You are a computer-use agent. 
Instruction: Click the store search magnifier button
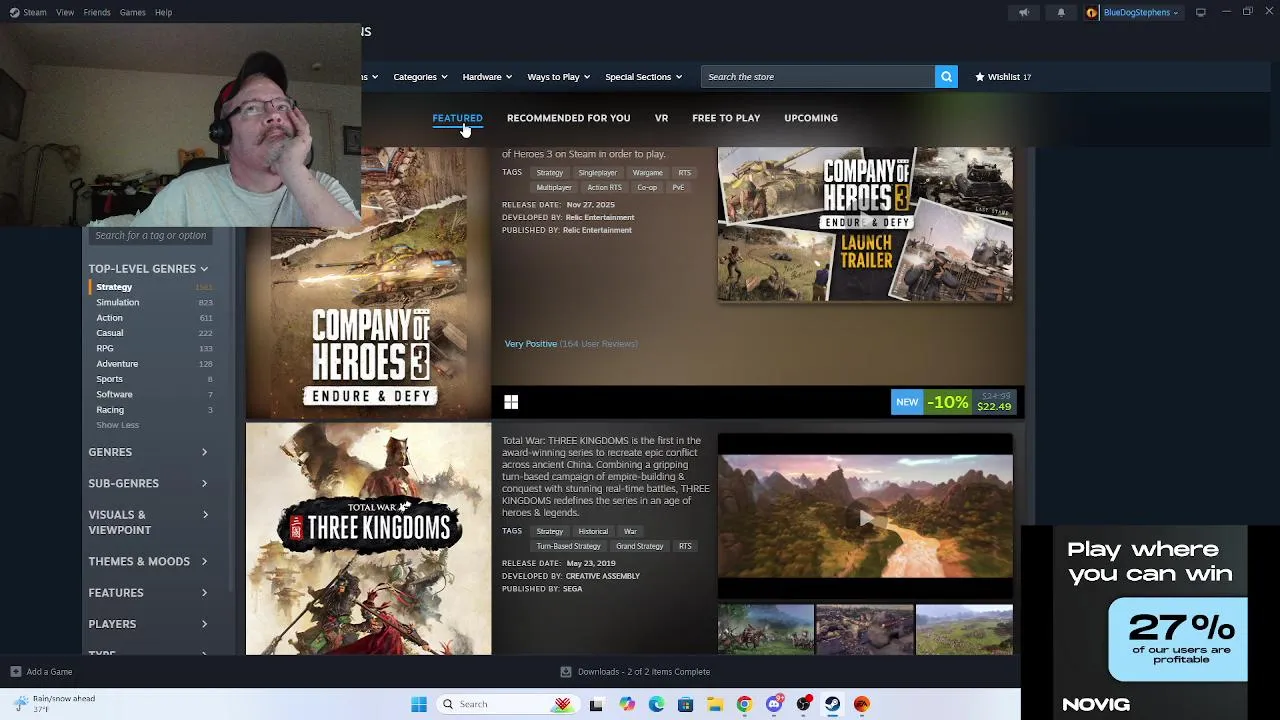point(946,77)
